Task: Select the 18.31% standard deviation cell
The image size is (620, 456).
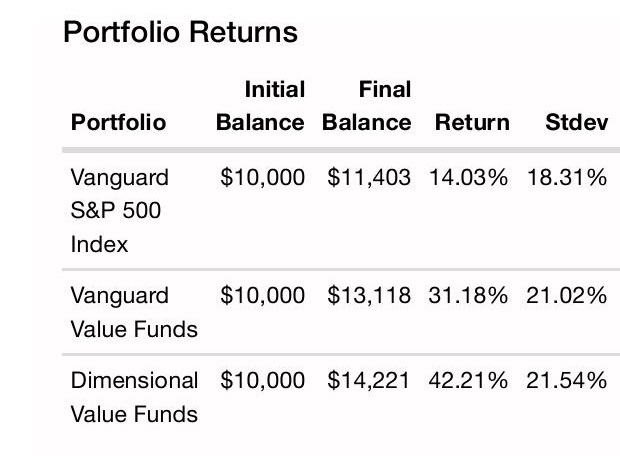Action: coord(566,178)
